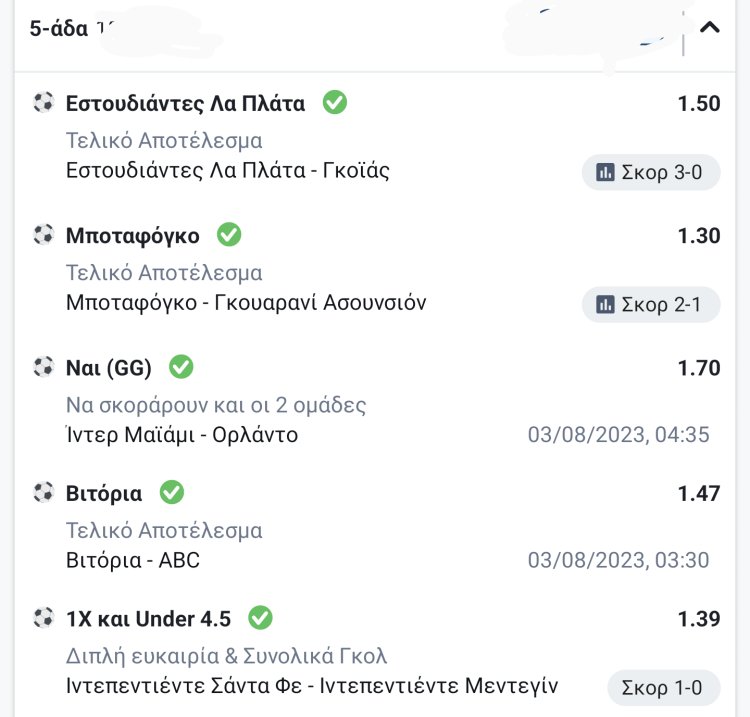Open the Σκορ 1-0 score button

pyautogui.click(x=663, y=688)
